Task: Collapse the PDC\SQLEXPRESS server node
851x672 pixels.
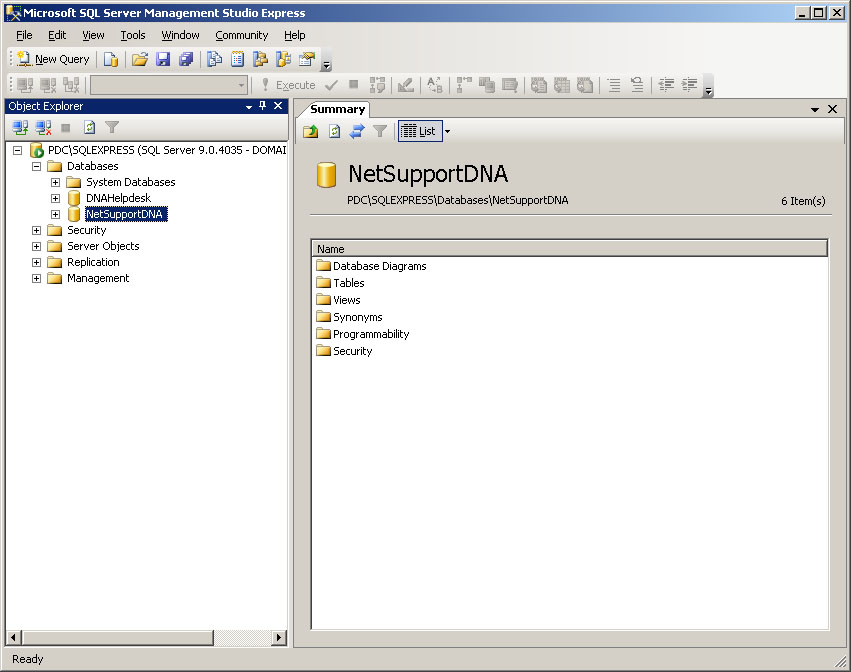Action: coord(17,150)
